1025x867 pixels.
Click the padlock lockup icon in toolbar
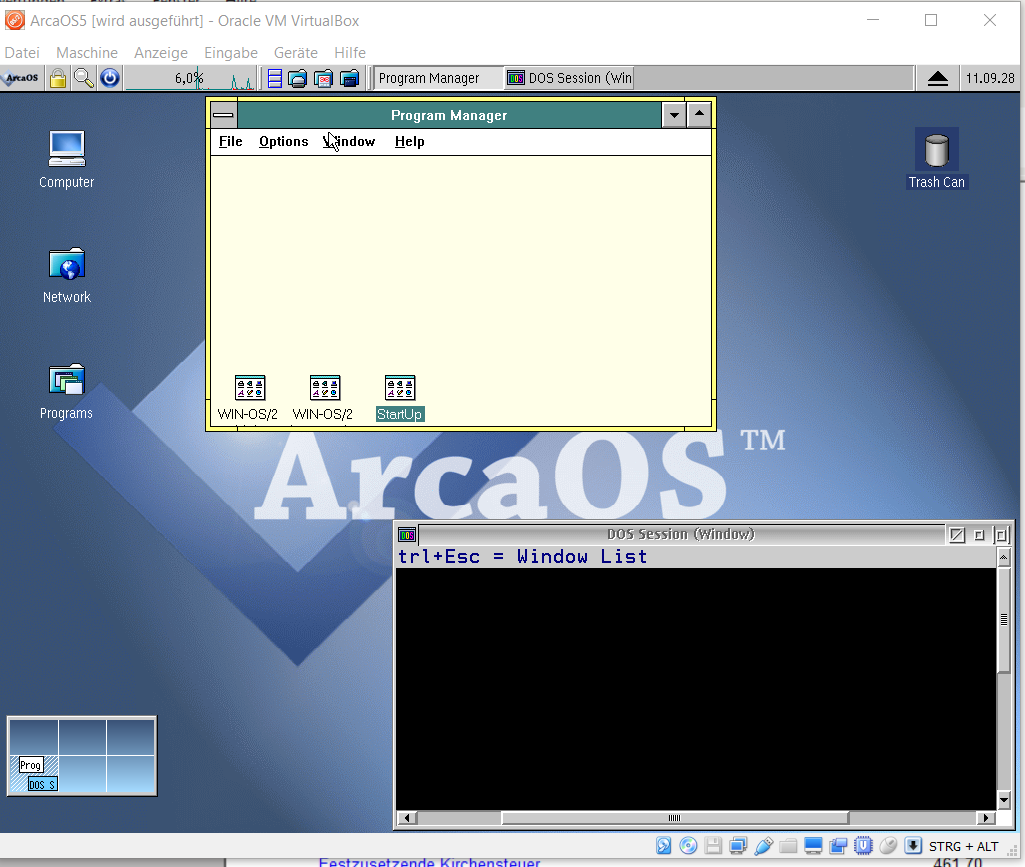pyautogui.click(x=58, y=78)
